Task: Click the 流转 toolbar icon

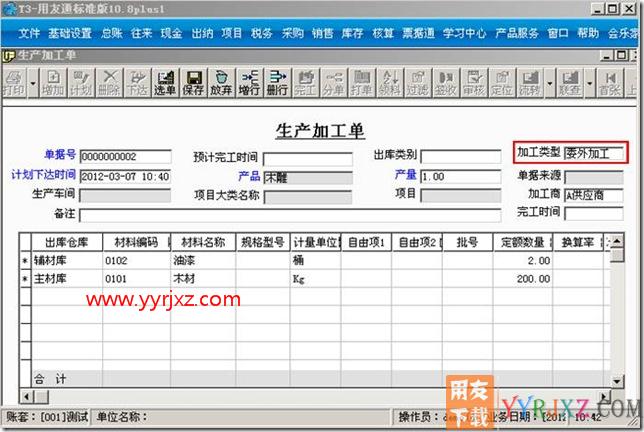Action: tap(529, 83)
